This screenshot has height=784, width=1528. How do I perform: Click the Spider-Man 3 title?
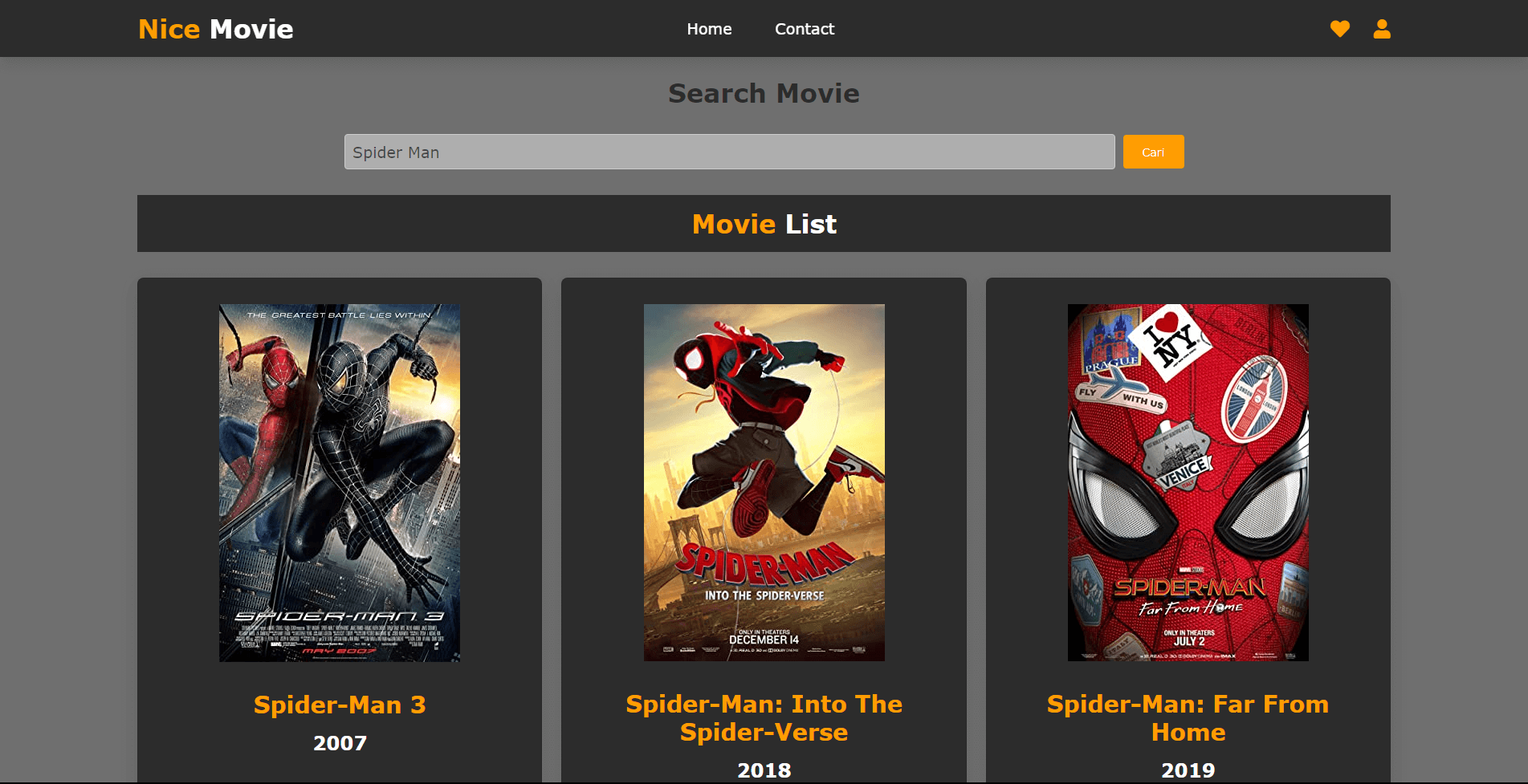[x=340, y=705]
